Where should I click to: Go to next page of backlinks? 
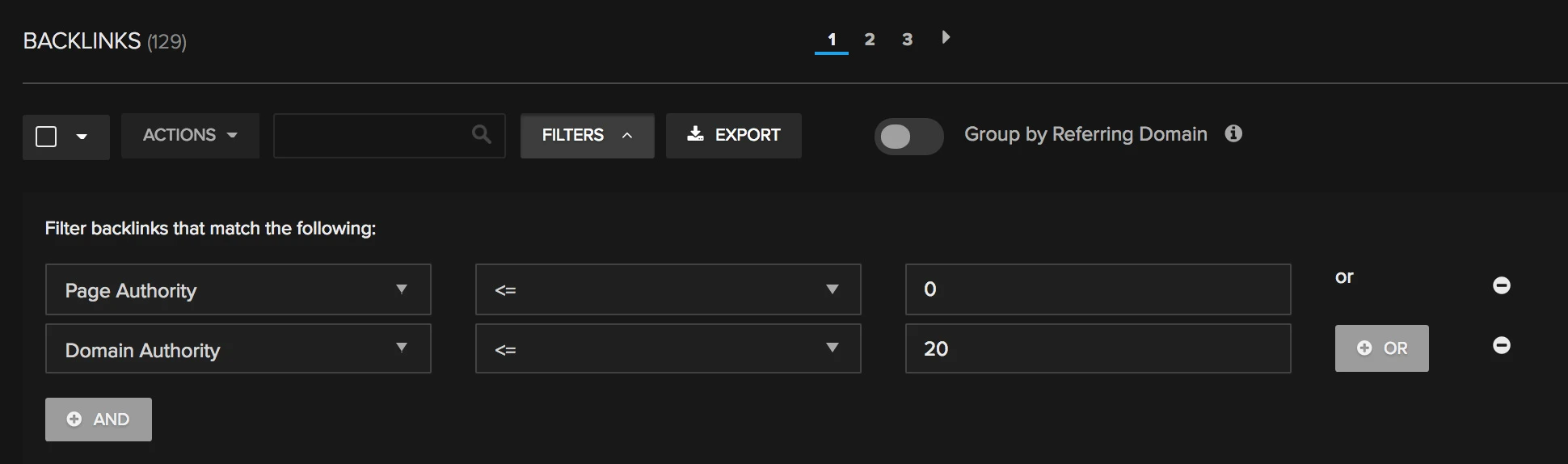(x=946, y=37)
